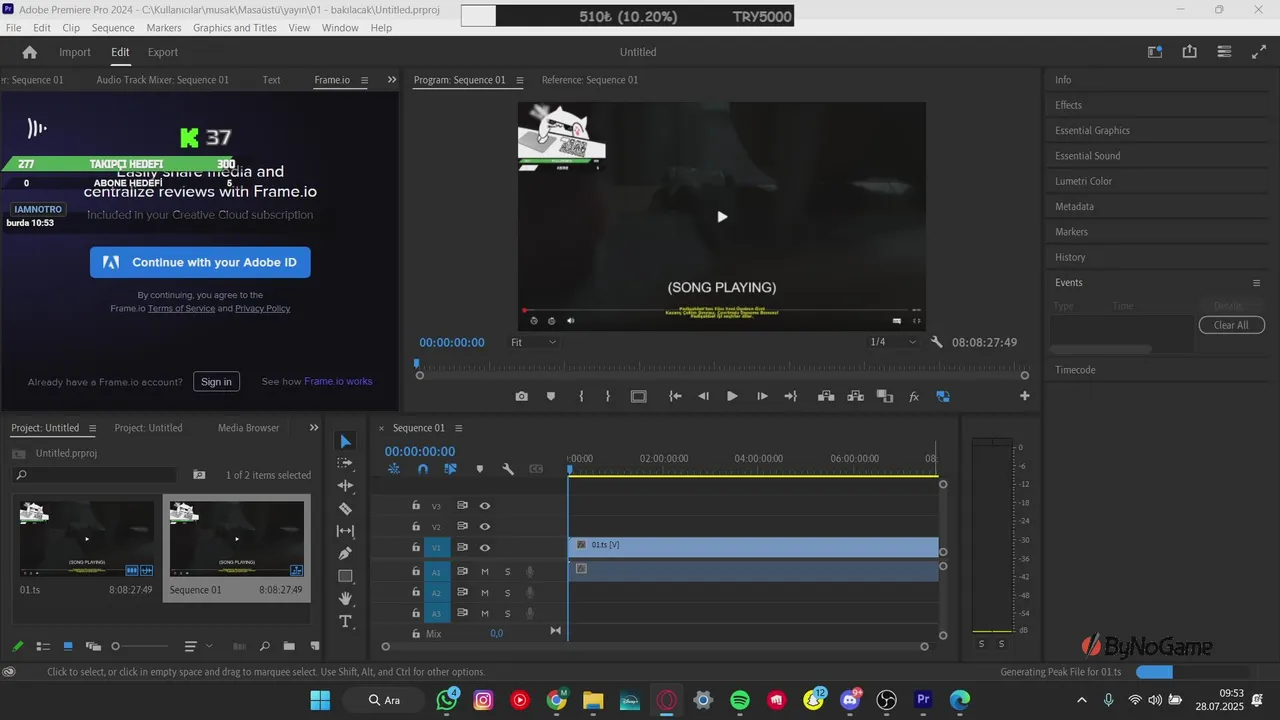This screenshot has width=1280, height=720.
Task: Click the Lift button
Action: tap(826, 396)
